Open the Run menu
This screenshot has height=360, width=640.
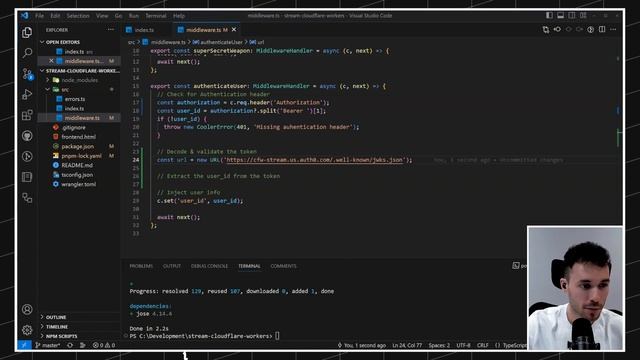133,16
